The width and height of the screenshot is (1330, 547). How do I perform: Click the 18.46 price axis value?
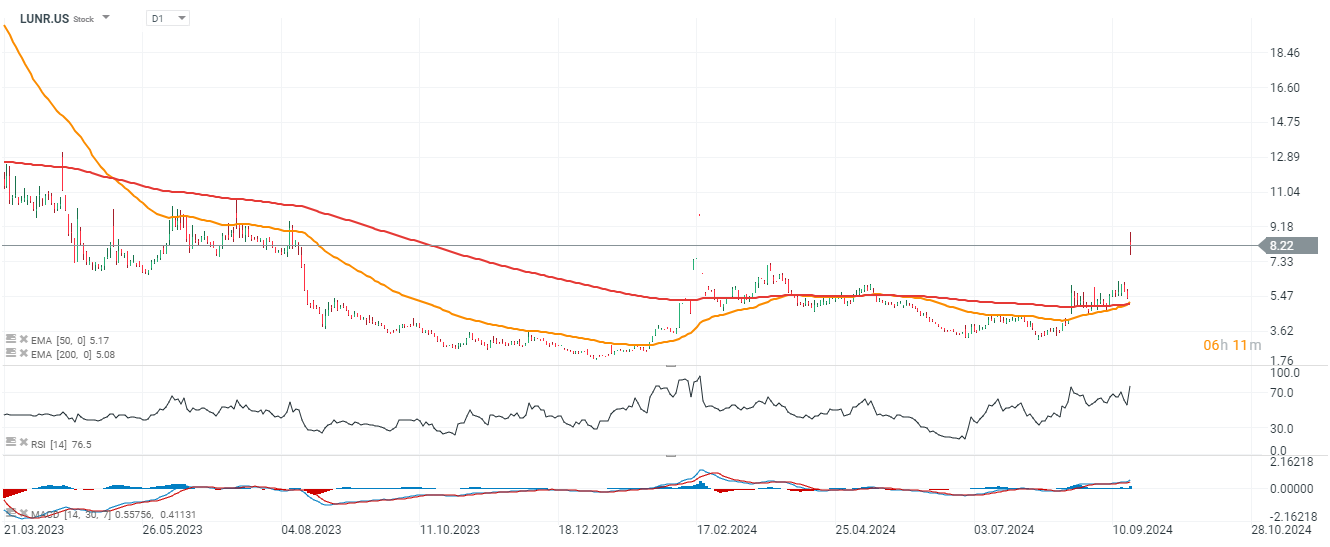click(1285, 53)
